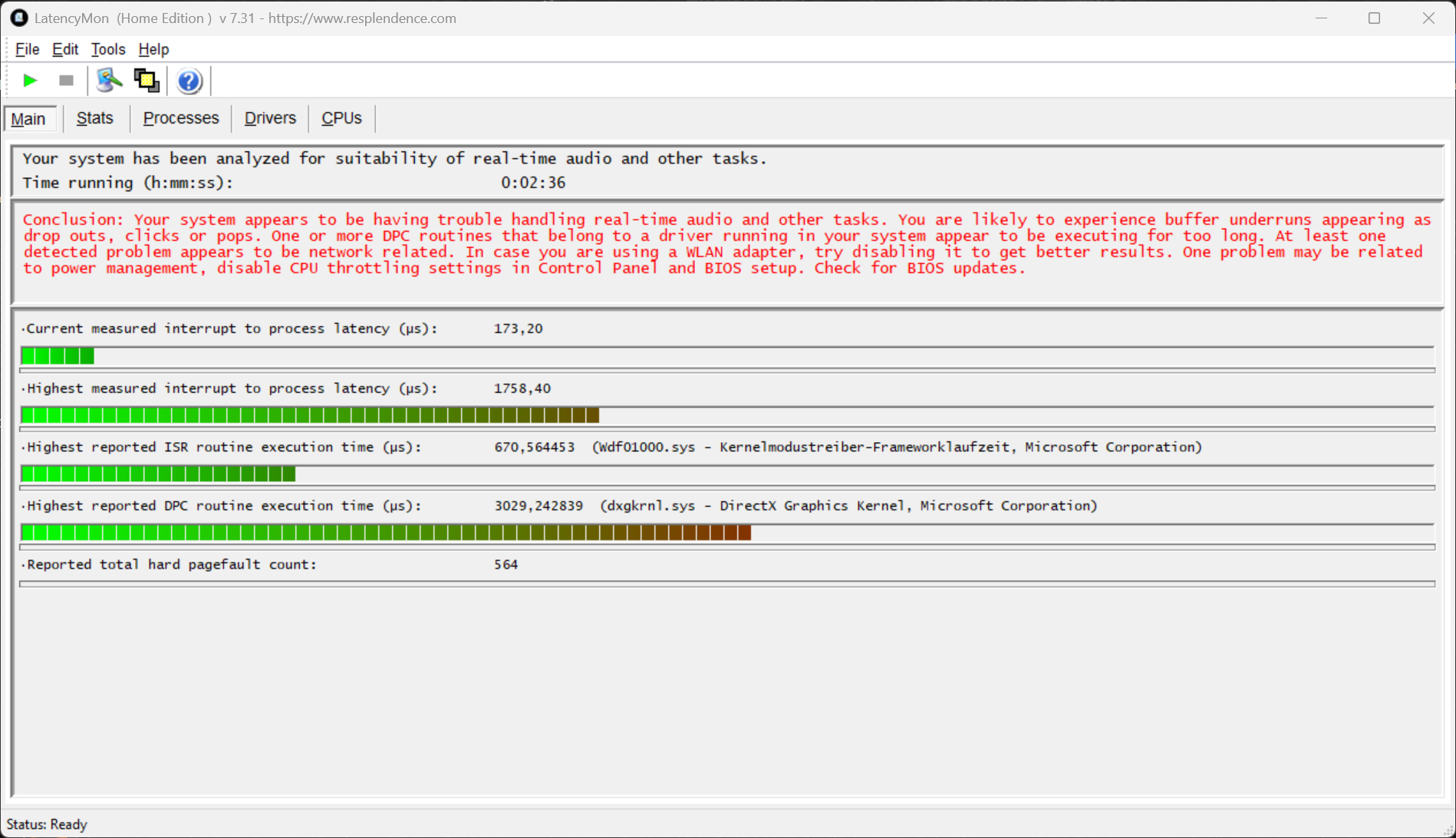Image resolution: width=1456 pixels, height=838 pixels.
Task: Select the Main tab
Action: pos(28,119)
